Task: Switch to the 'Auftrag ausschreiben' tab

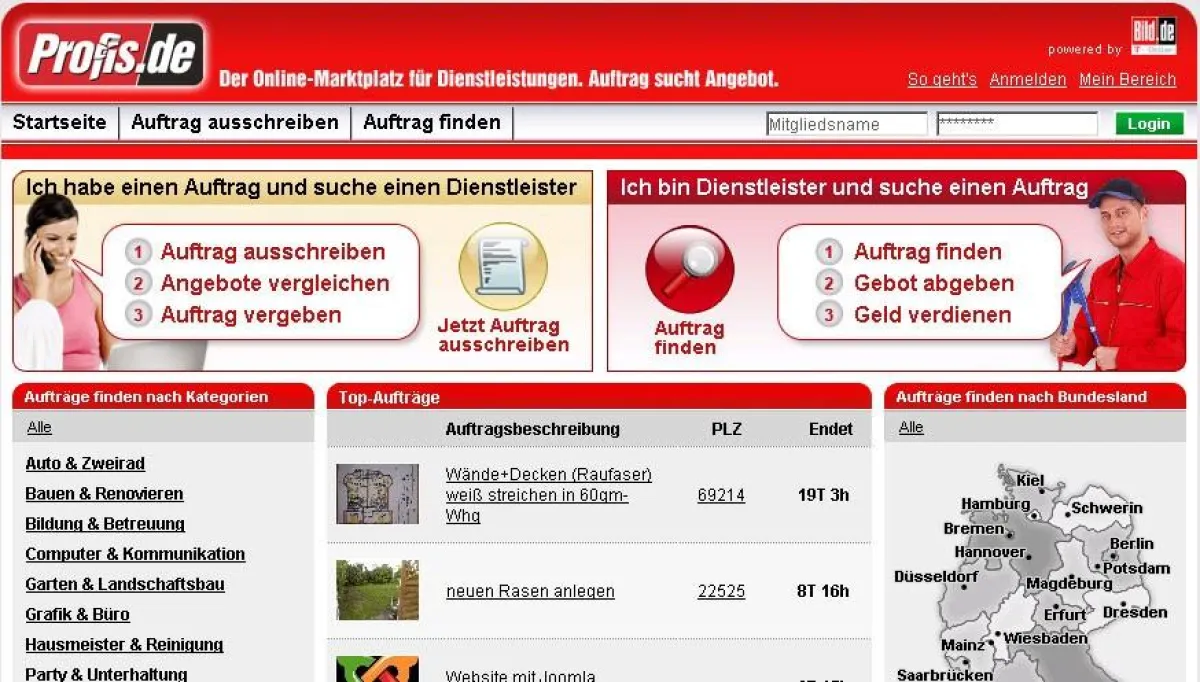Action: click(x=235, y=122)
